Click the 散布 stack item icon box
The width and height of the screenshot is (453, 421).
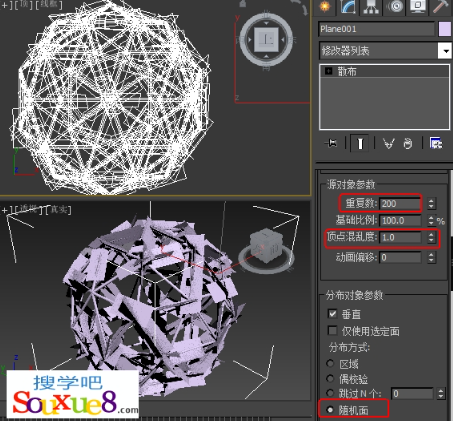tap(329, 71)
